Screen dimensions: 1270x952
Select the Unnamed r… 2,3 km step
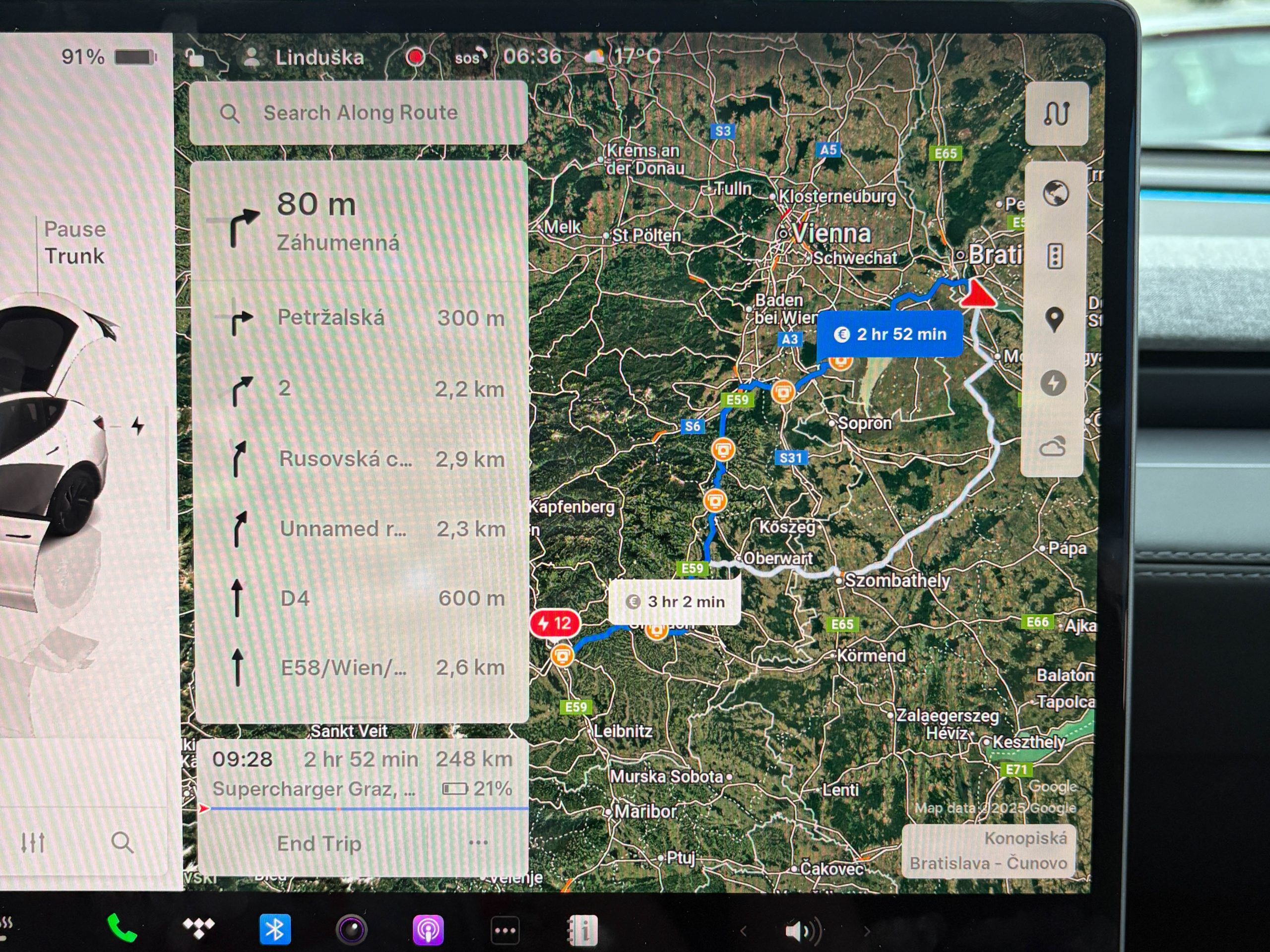pyautogui.click(x=362, y=529)
